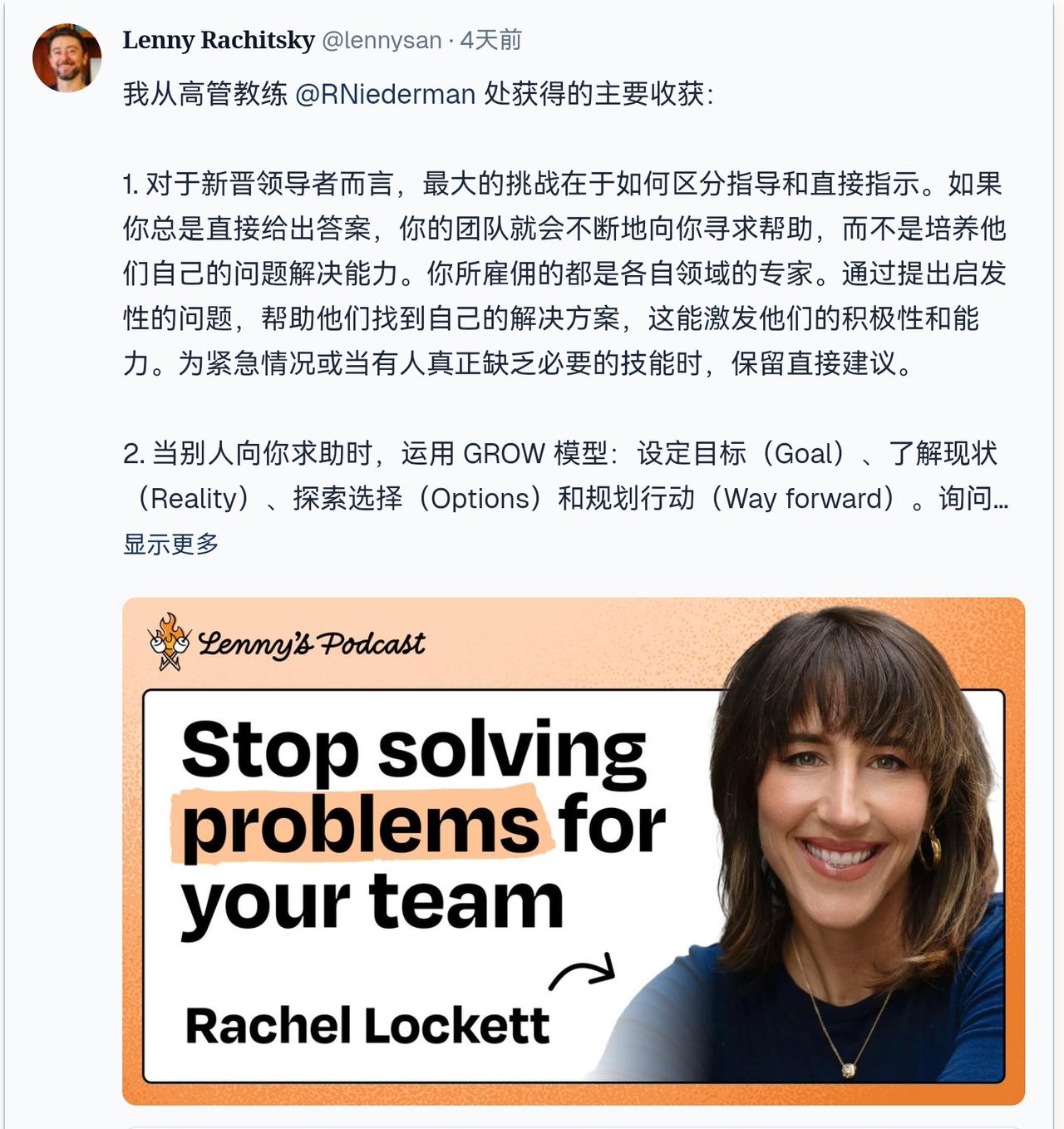Expand the tweet with 显示更多
The height and width of the screenshot is (1129, 1064).
tap(171, 544)
